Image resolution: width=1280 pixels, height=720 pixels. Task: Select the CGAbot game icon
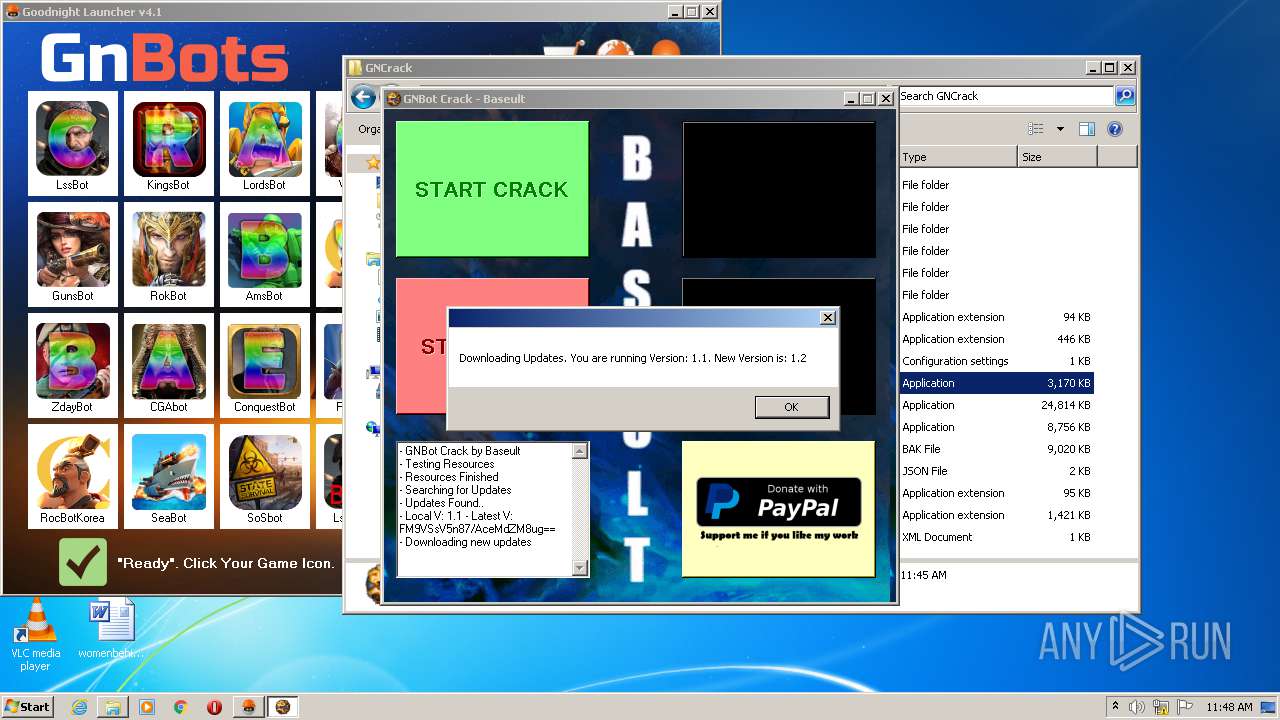pyautogui.click(x=168, y=364)
